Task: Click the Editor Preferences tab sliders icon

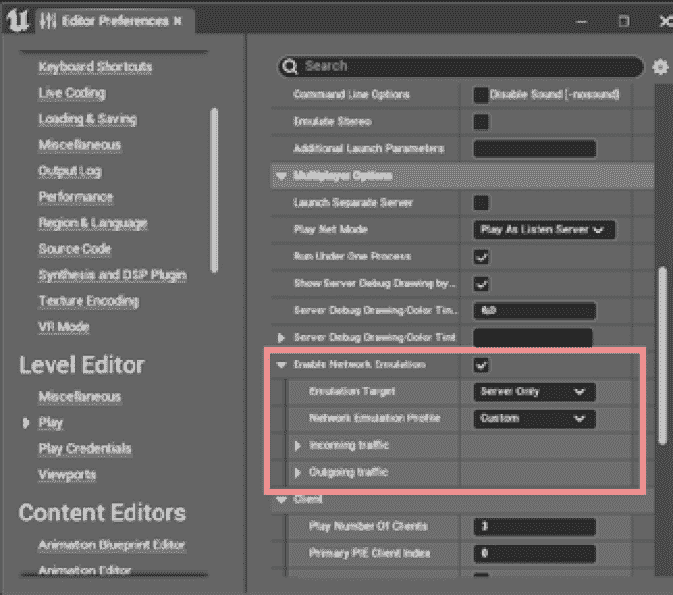Action: [48, 21]
